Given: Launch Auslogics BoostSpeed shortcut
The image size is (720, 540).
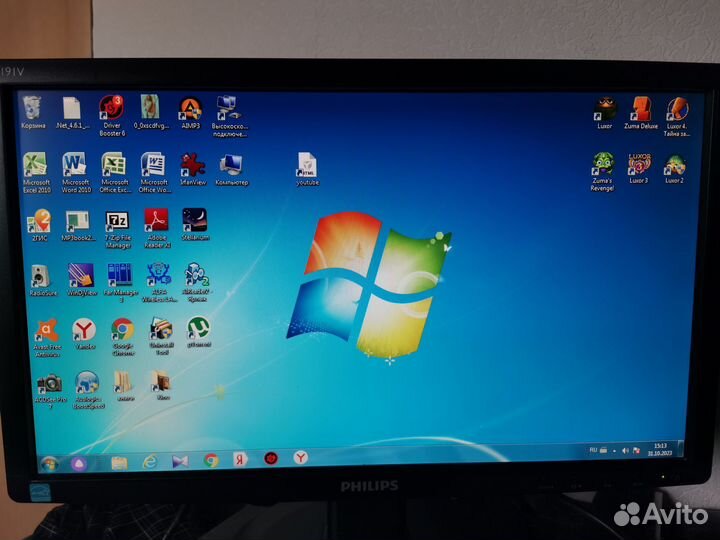Looking at the screenshot, I should click(x=88, y=390).
